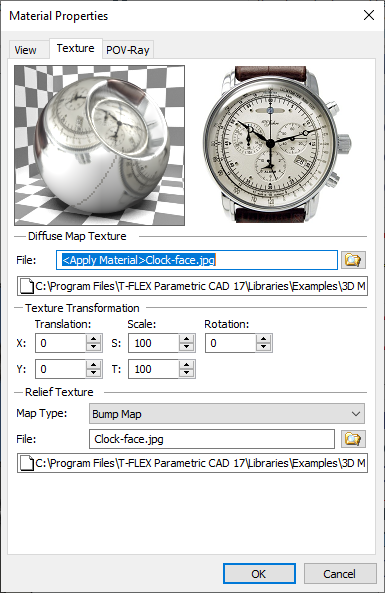Click the Scale T input field
385x593 pixels.
(154, 369)
